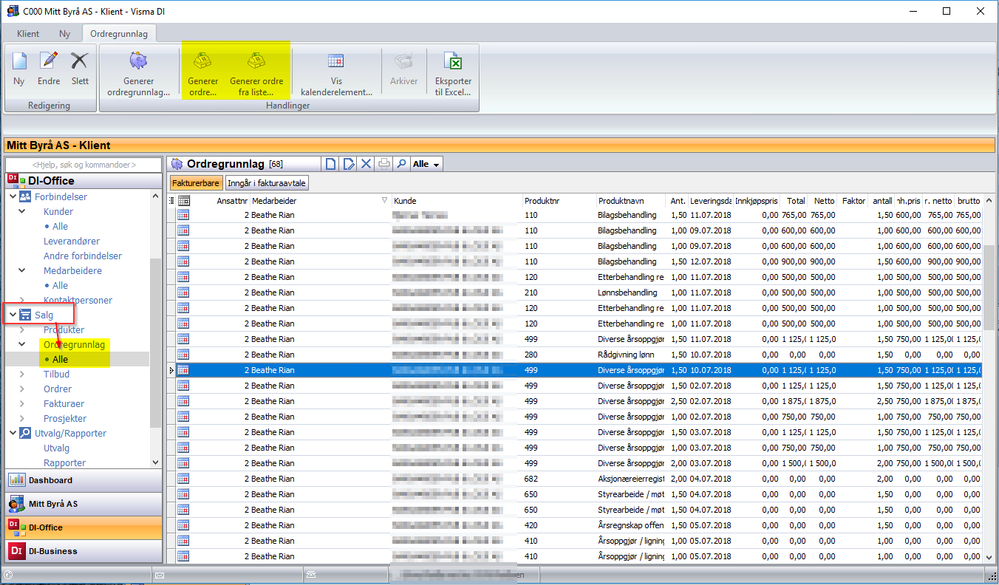Click calendar column header icon in grid
This screenshot has width=999, height=585.
pyautogui.click(x=183, y=201)
